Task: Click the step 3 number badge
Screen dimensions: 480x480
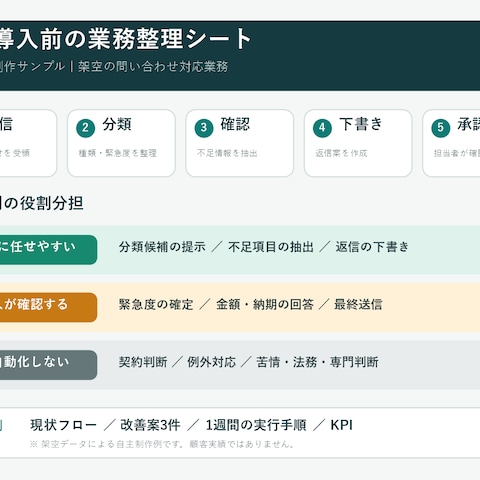Action: click(x=204, y=128)
